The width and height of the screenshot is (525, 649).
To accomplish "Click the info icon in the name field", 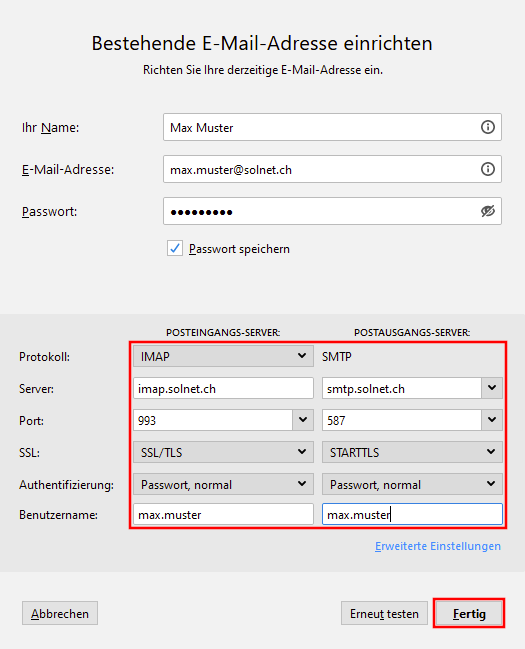I will (488, 127).
